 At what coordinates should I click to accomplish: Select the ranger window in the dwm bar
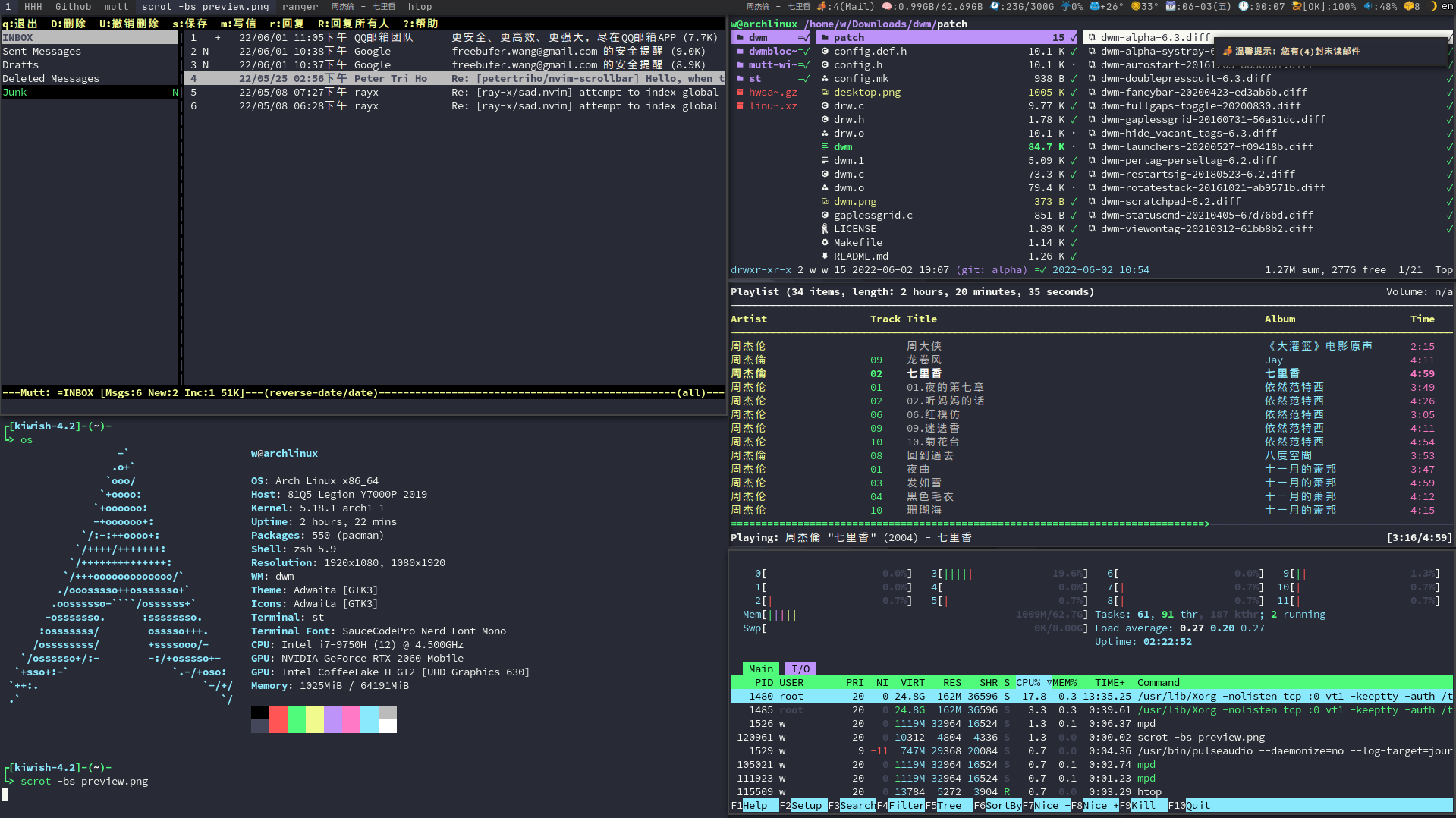pos(300,6)
